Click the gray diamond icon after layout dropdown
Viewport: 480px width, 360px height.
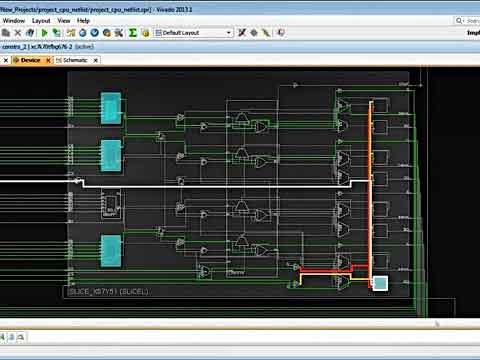pos(254,33)
